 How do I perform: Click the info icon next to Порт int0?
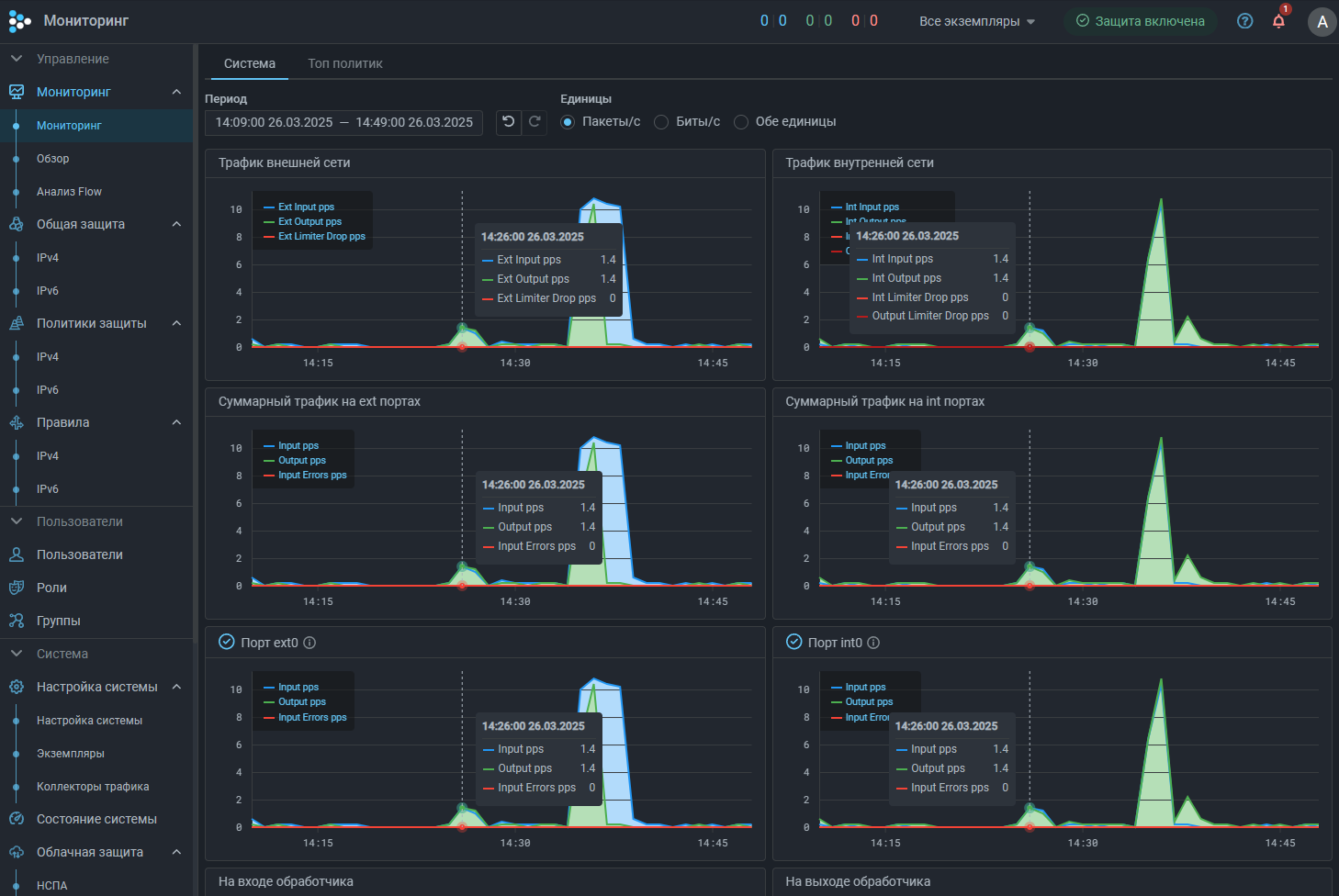coord(873,643)
